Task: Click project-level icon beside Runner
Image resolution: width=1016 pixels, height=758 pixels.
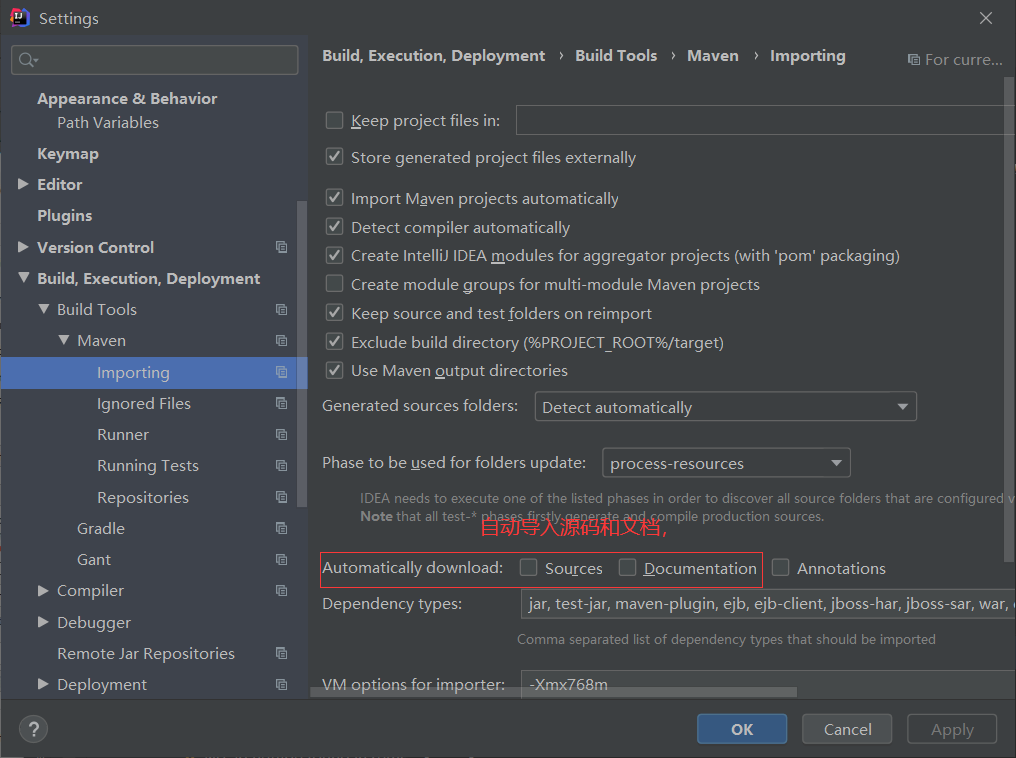Action: pos(282,435)
